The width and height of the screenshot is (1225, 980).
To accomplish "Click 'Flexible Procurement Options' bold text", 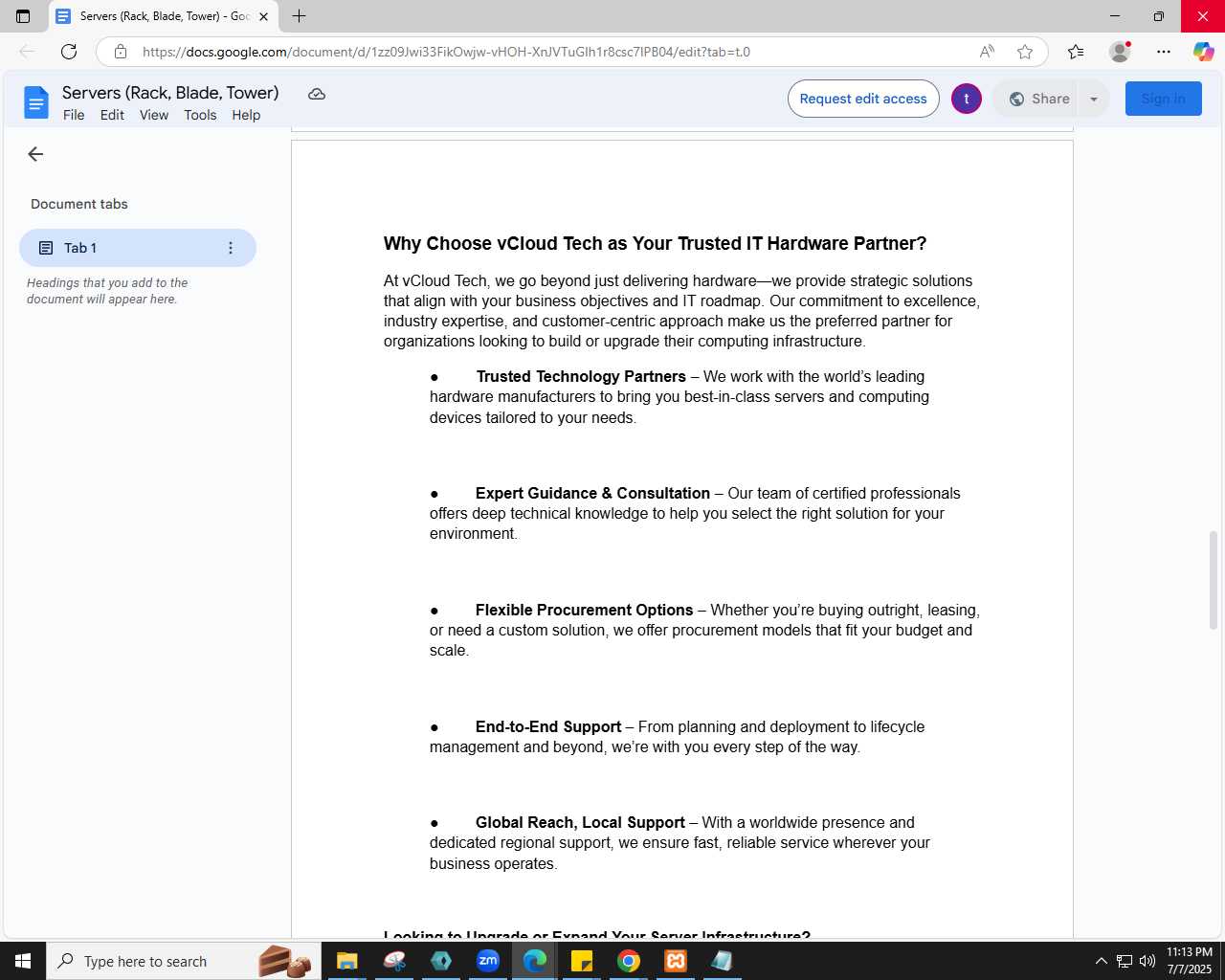I will (x=584, y=610).
